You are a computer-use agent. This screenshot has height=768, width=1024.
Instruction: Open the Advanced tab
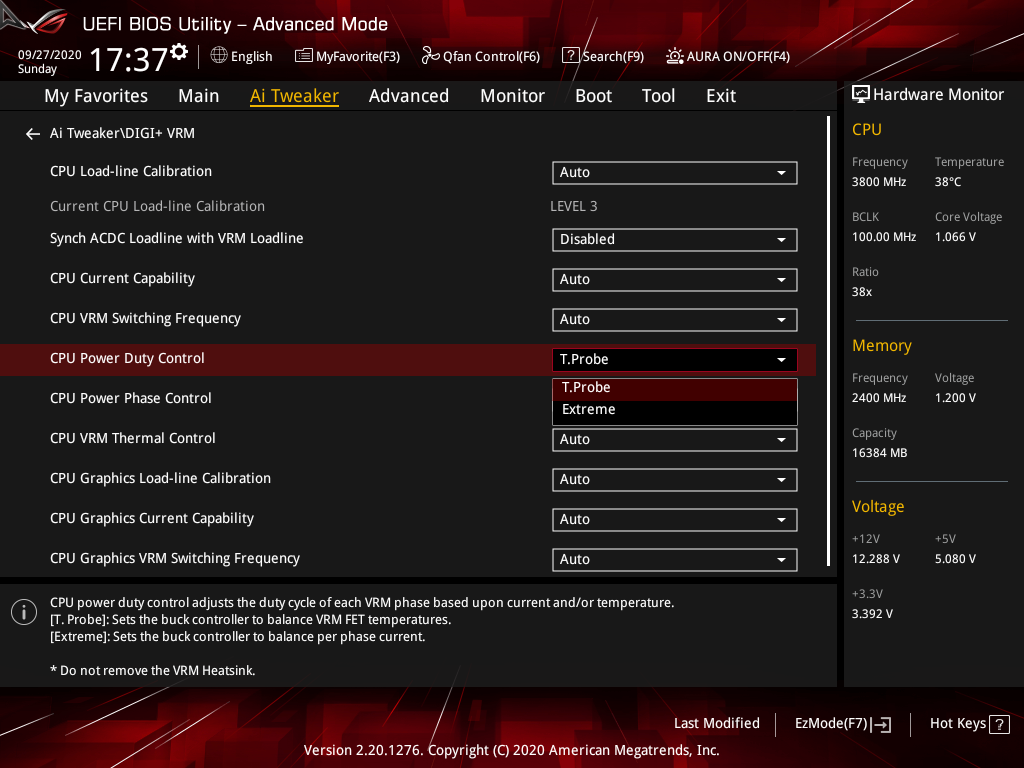click(409, 96)
